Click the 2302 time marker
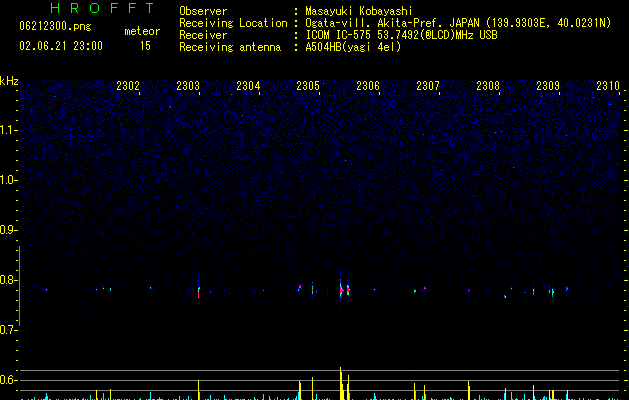This screenshot has width=629, height=400. pyautogui.click(x=128, y=86)
